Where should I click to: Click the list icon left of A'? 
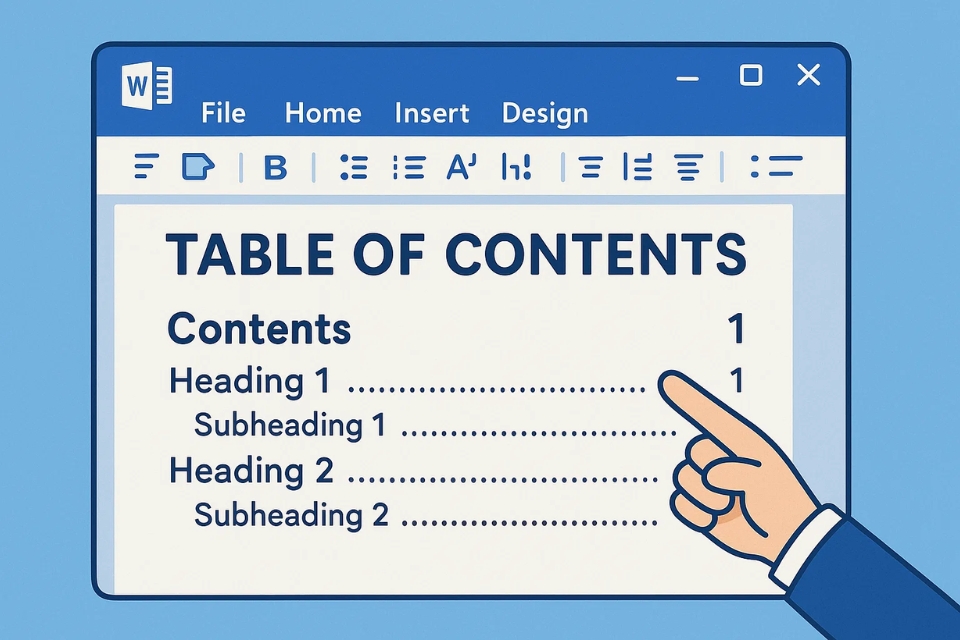[x=408, y=168]
